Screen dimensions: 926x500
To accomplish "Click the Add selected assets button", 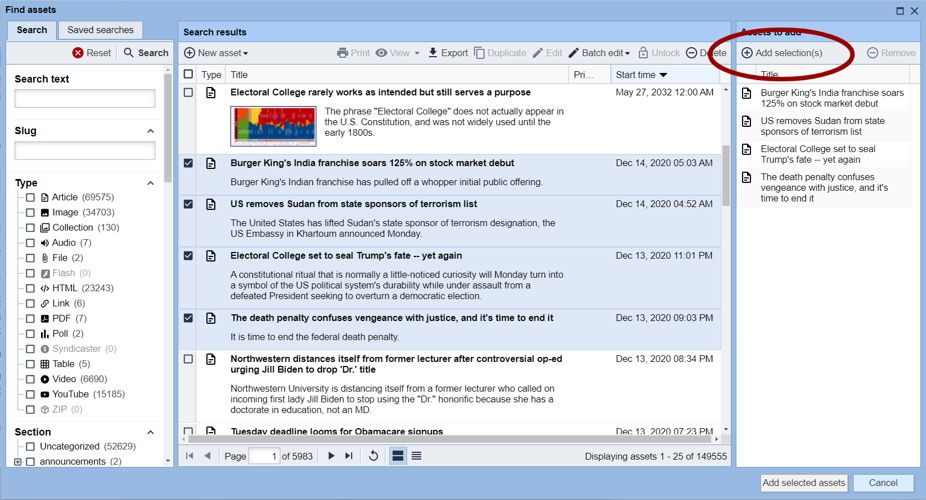I will coord(803,483).
